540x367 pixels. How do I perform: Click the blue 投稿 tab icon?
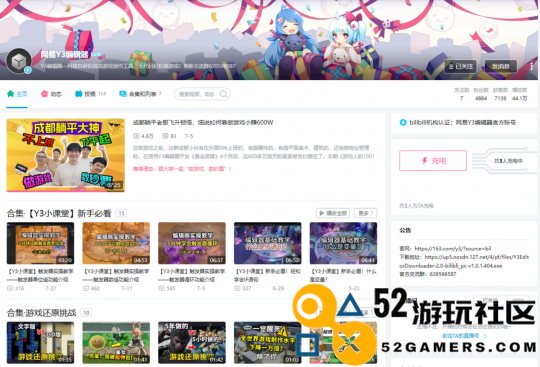79,94
